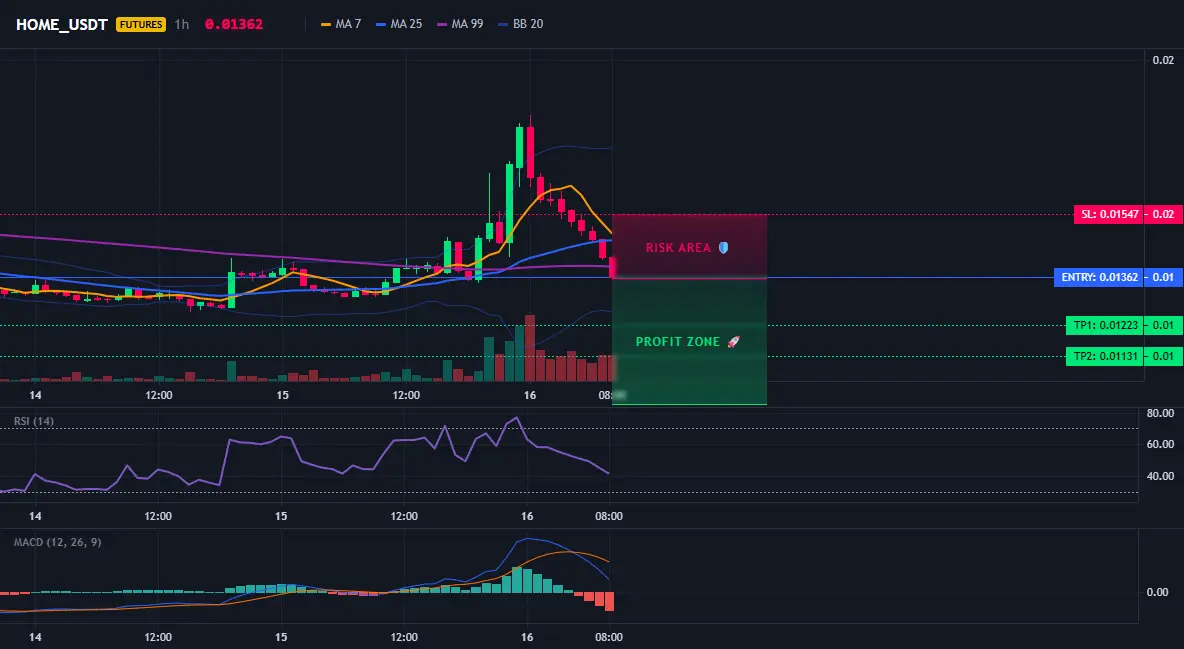
Task: Click the 08:00 time label under RSI panel
Action: pyautogui.click(x=609, y=516)
